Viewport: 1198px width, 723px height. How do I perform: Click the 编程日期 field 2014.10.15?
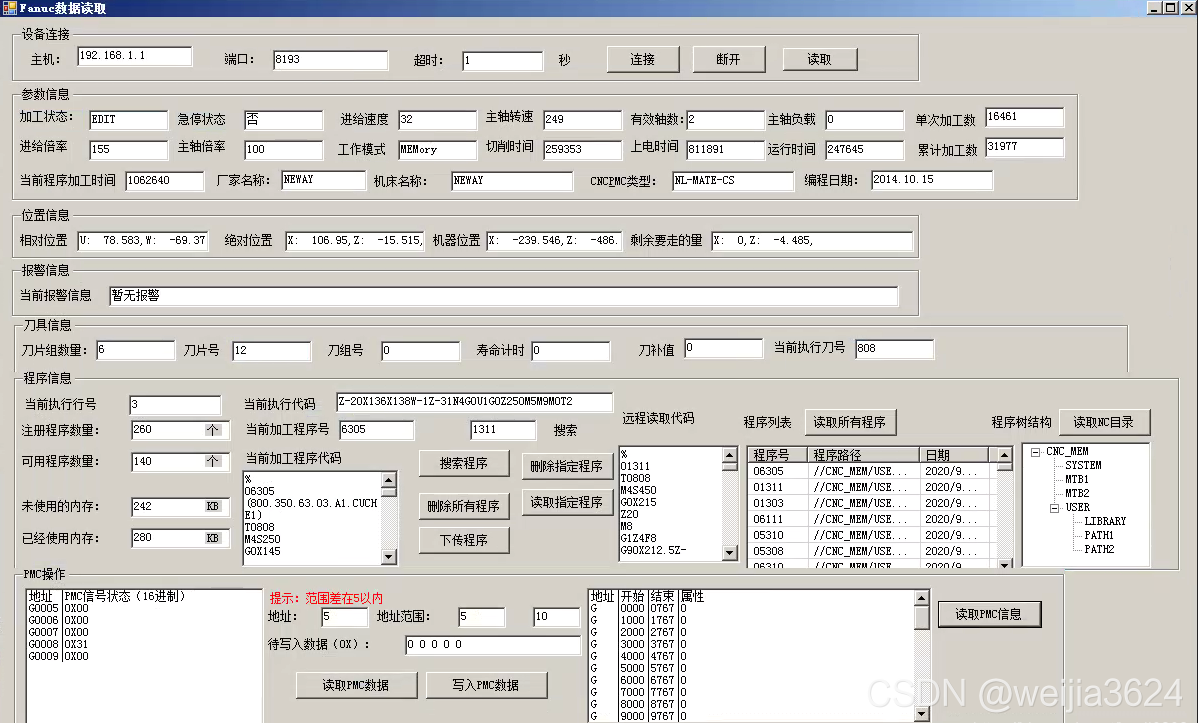point(931,180)
